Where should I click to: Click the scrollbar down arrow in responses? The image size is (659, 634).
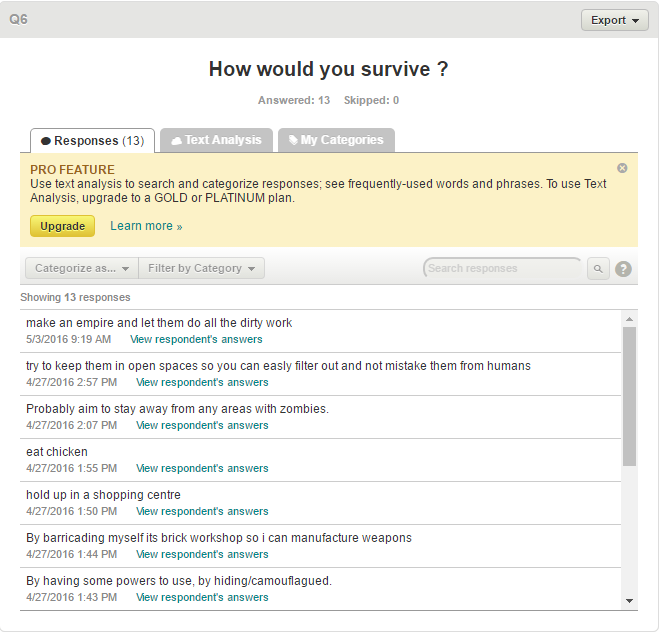coord(629,601)
